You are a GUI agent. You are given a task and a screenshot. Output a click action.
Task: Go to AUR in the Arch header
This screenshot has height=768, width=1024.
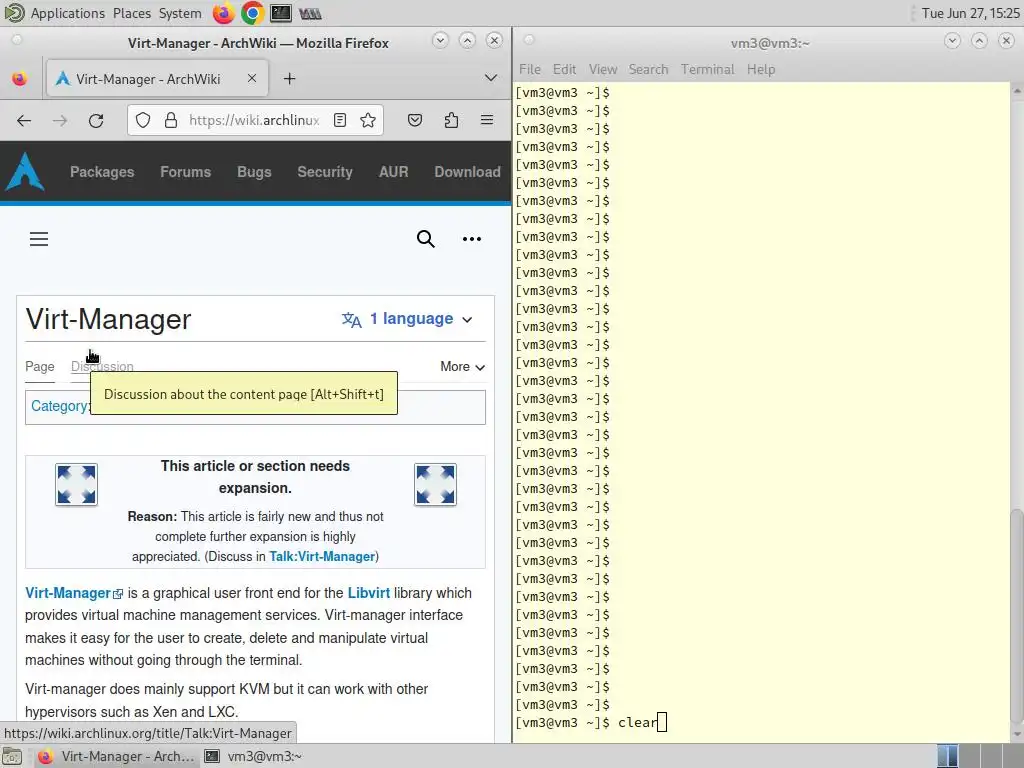pyautogui.click(x=393, y=172)
